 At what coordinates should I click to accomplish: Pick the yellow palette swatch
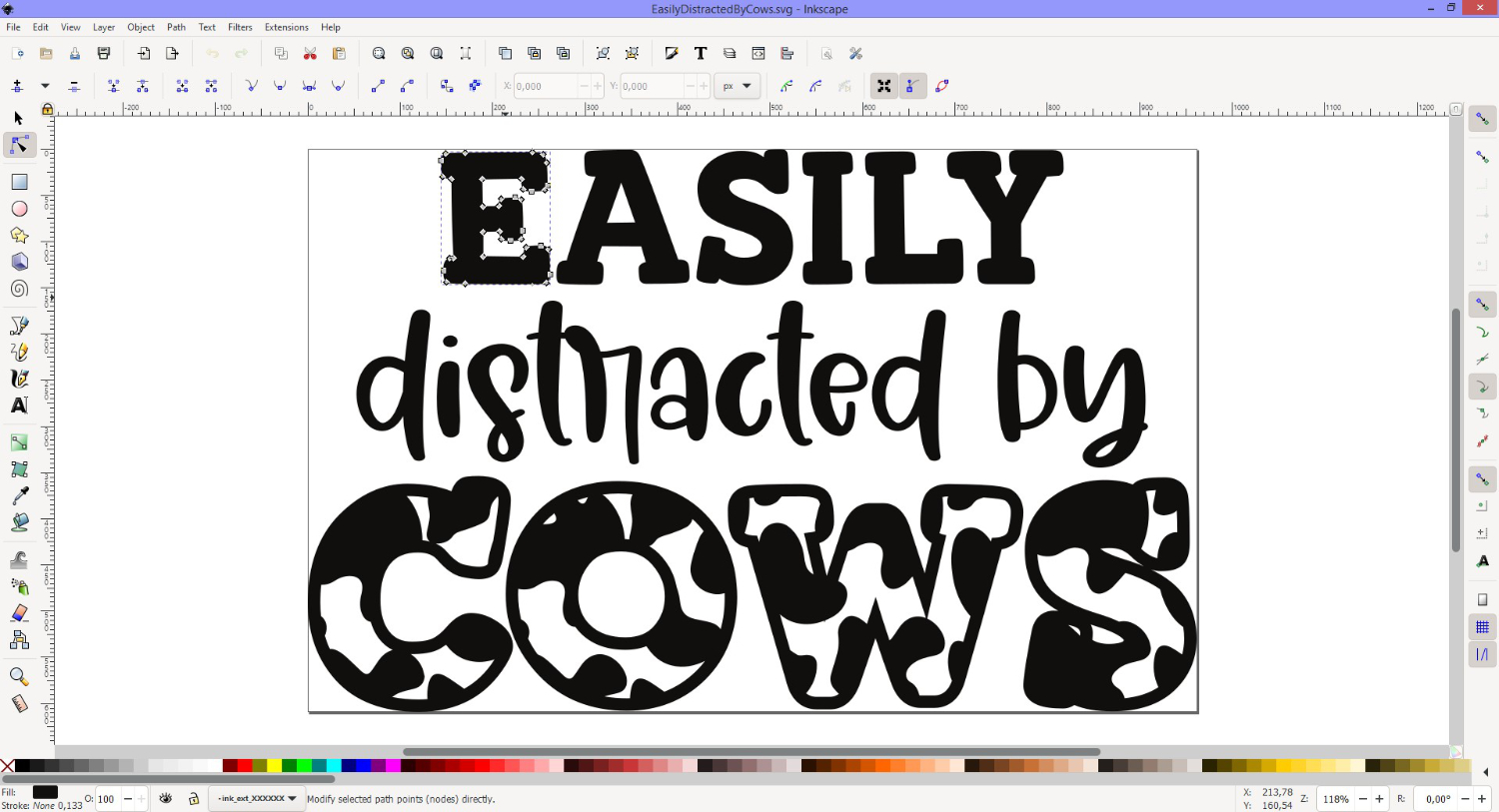click(x=274, y=766)
